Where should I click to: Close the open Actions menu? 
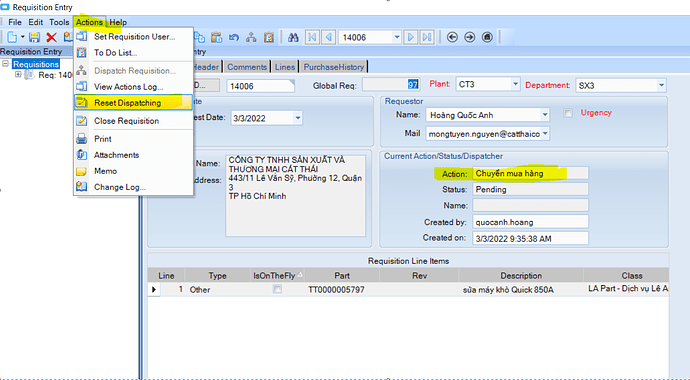(x=89, y=22)
